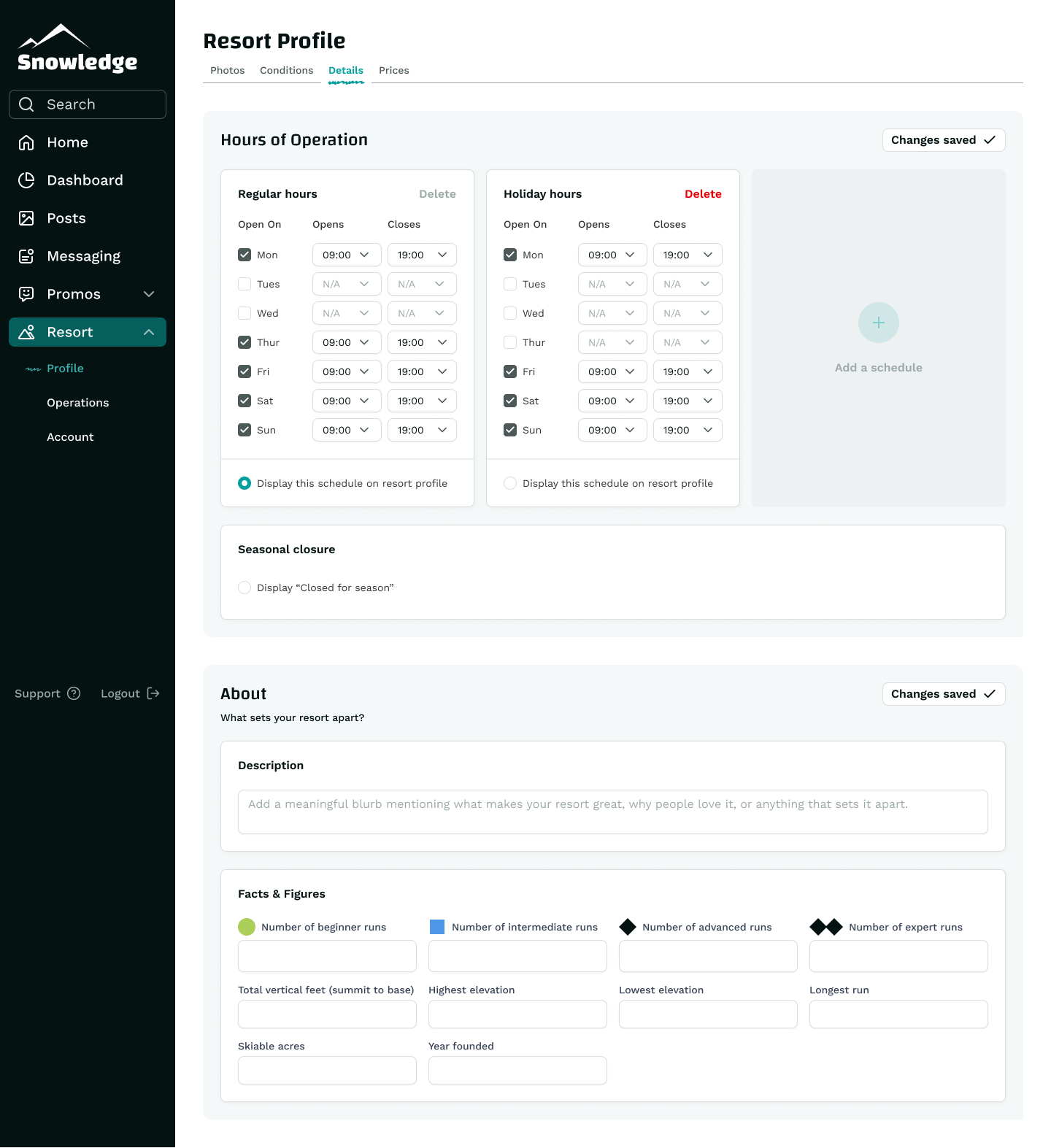Screen dimensions: 1051x1148
Task: Click the Logout arrow icon
Action: point(153,693)
